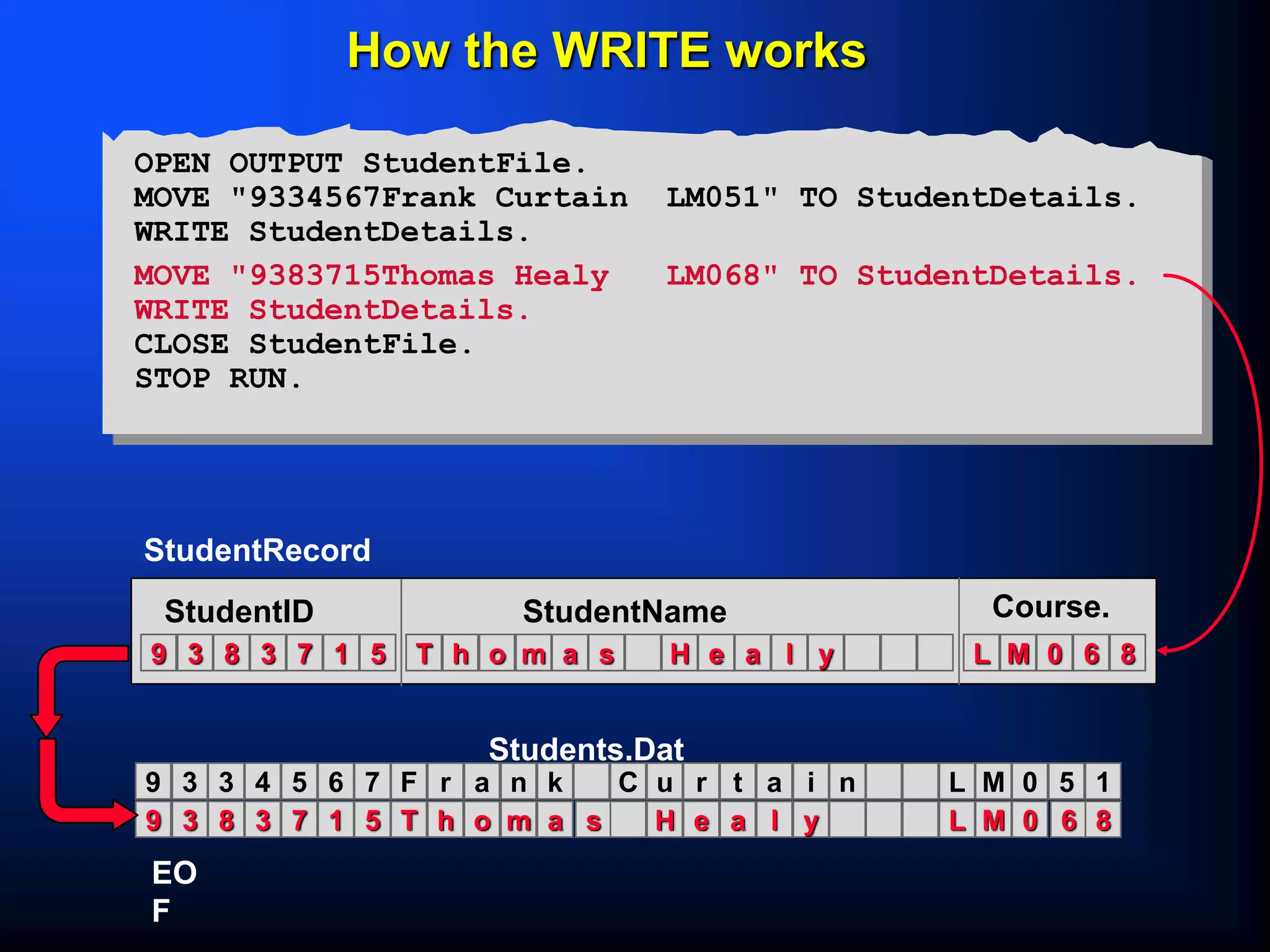Click the "StudentID" field header
Screen dimensions: 1270x952
tap(239, 612)
